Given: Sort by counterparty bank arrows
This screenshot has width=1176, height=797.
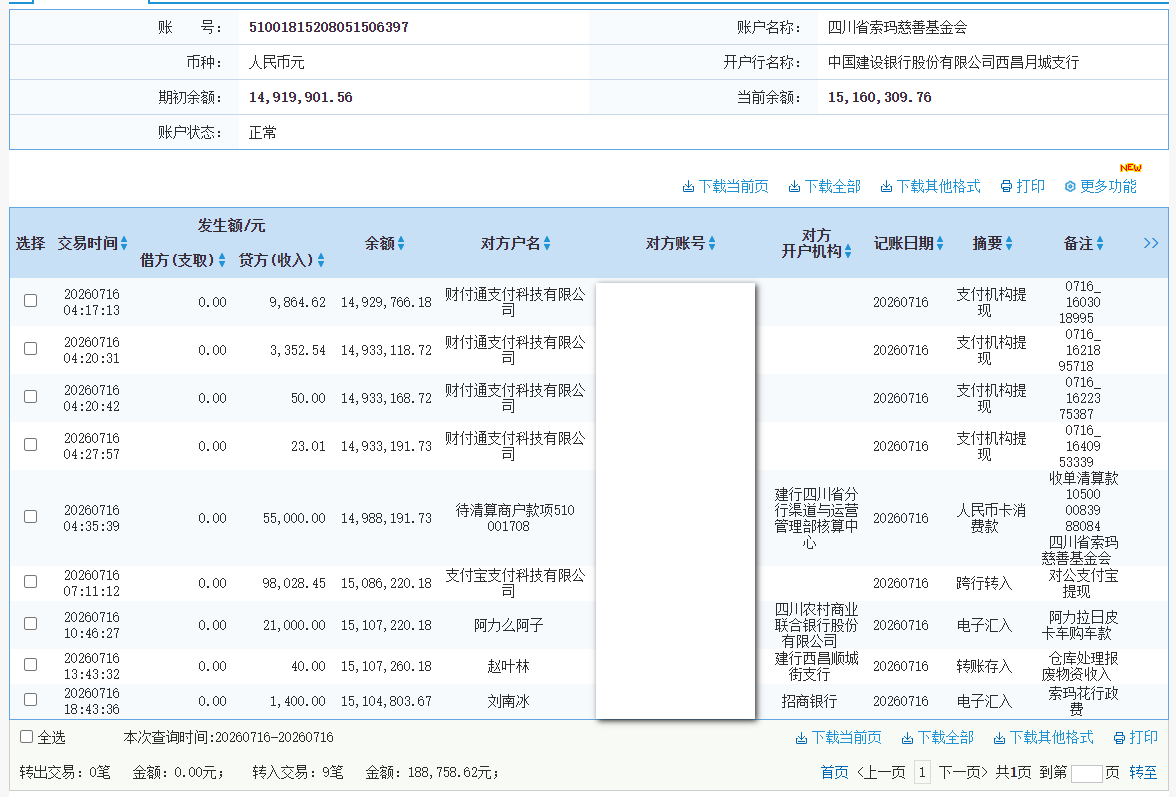Looking at the screenshot, I should tap(848, 251).
